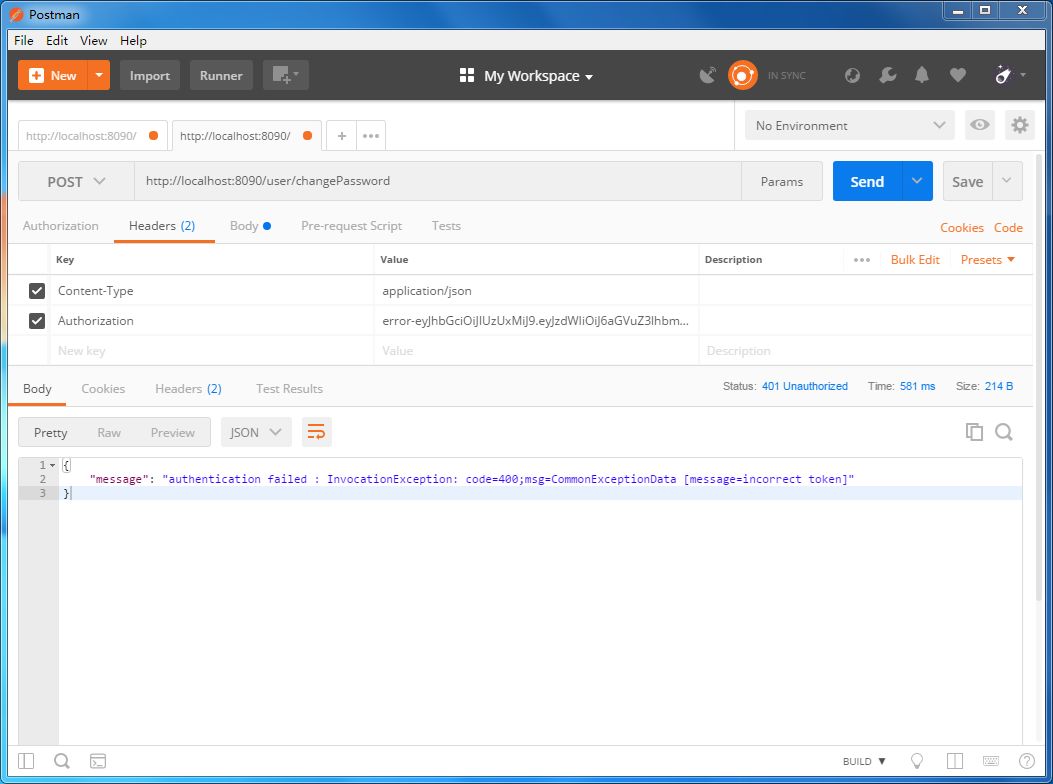The image size is (1053, 784).
Task: Click the Params button
Action: point(782,181)
